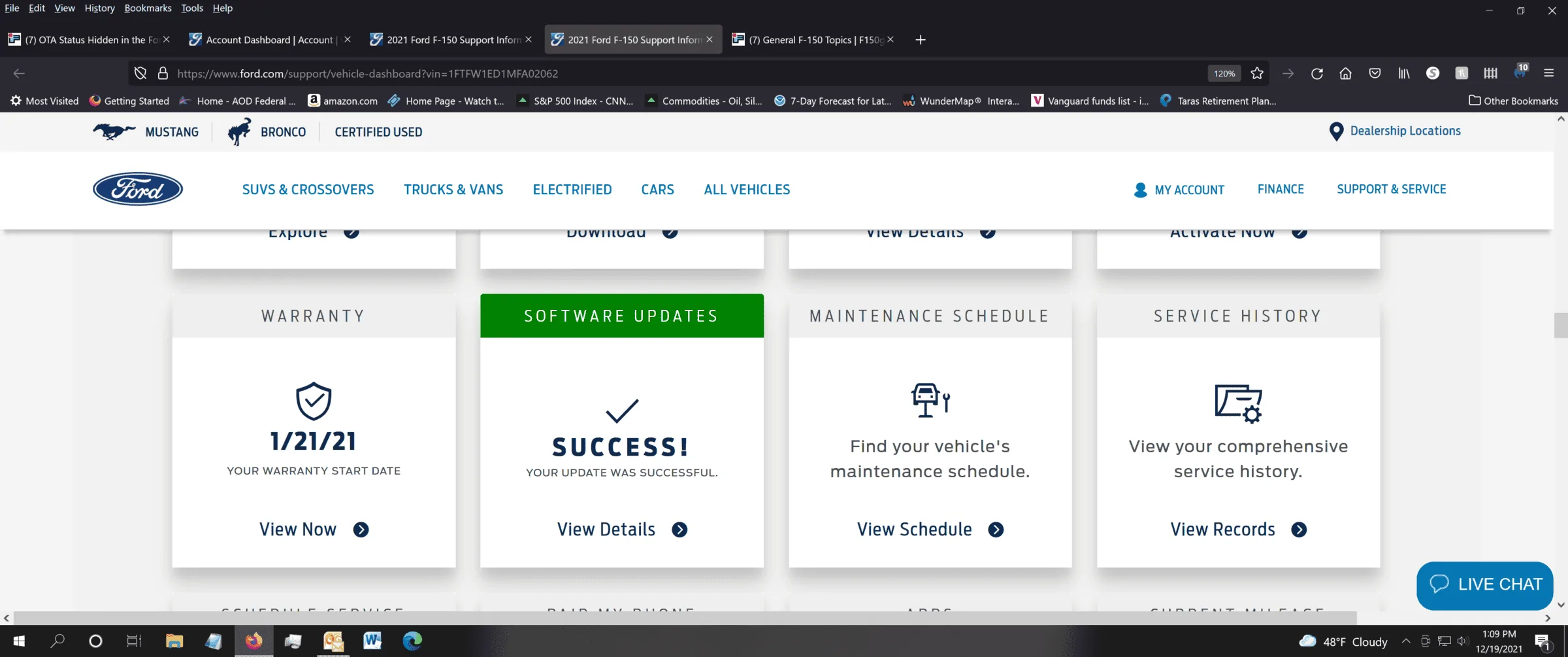
Task: Click the tracking protection shield icon
Action: (x=140, y=73)
